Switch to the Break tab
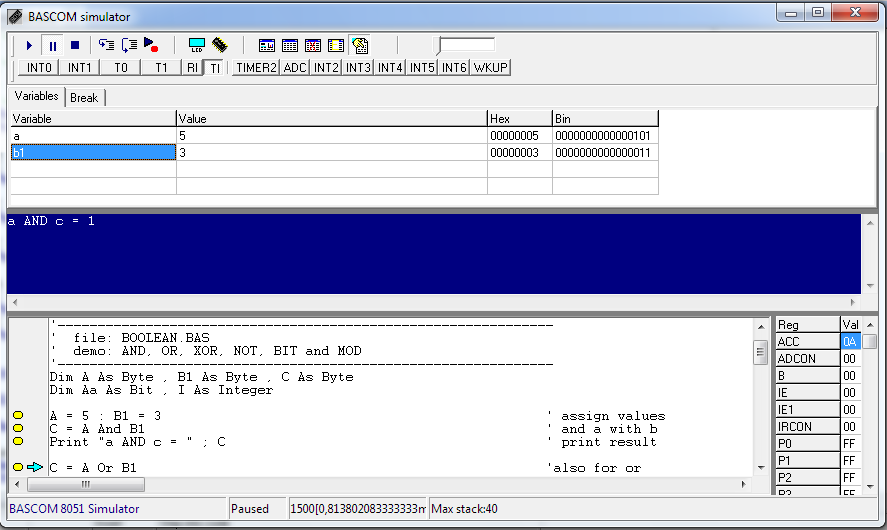The height and width of the screenshot is (530, 887). 84,98
